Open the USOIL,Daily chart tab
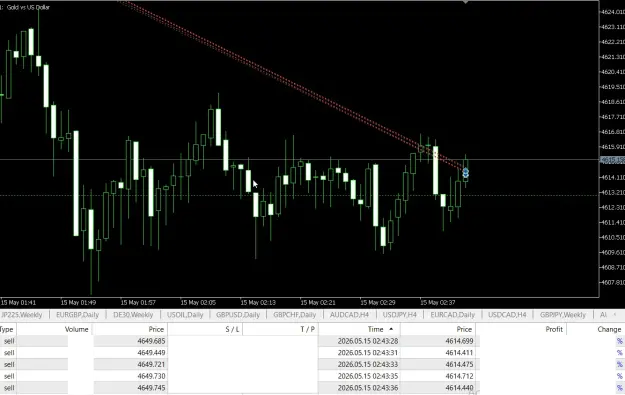Image resolution: width=625 pixels, height=395 pixels. tap(185, 315)
